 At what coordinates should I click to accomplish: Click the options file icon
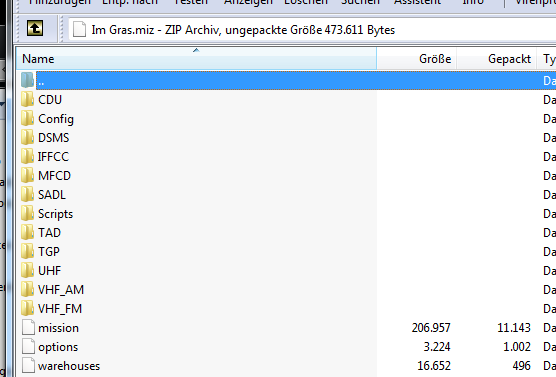[x=28, y=346]
